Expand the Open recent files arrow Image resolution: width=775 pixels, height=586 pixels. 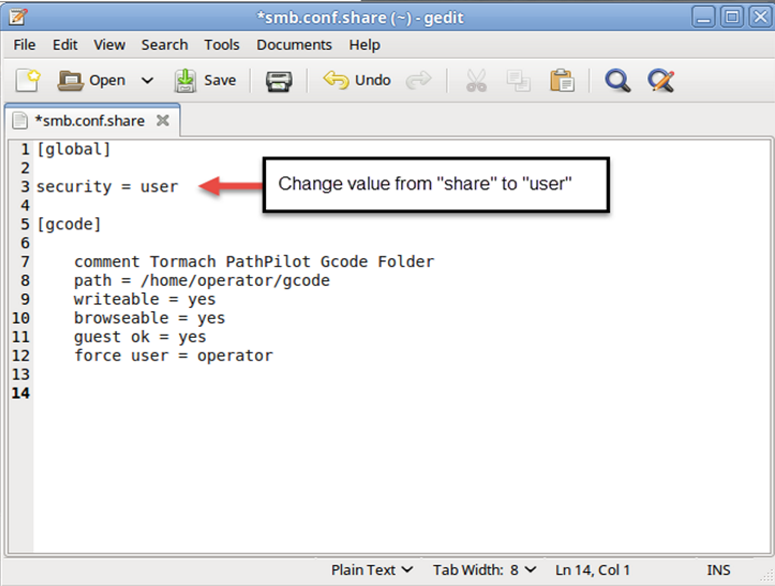click(x=147, y=80)
